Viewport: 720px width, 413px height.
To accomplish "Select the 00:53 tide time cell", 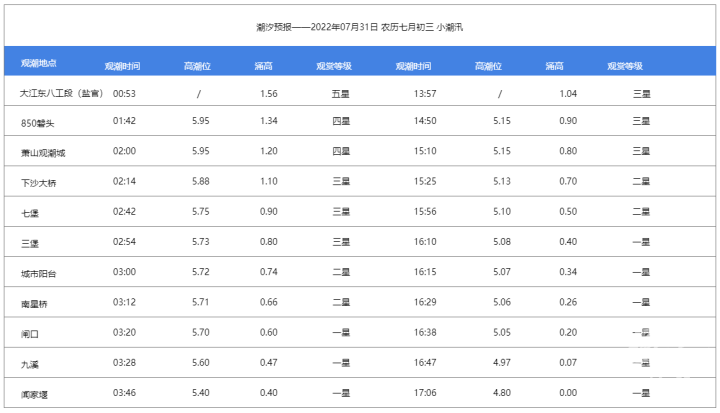I will click(x=124, y=93).
